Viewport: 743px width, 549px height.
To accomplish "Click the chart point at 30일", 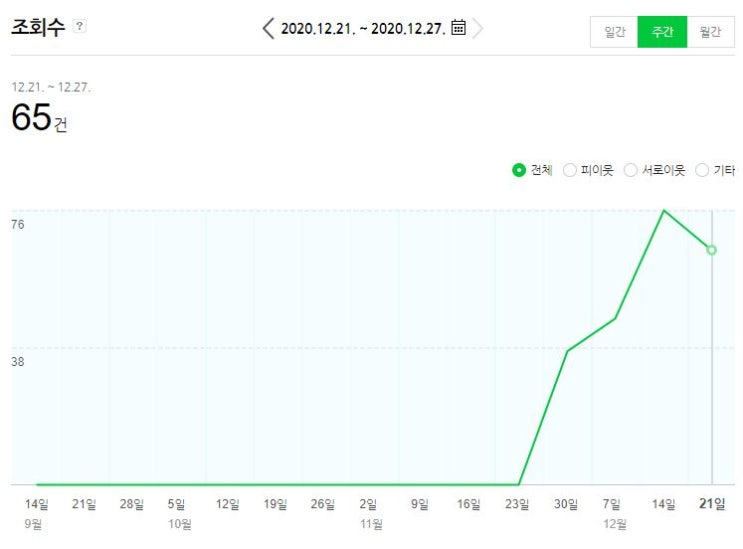I will [567, 351].
